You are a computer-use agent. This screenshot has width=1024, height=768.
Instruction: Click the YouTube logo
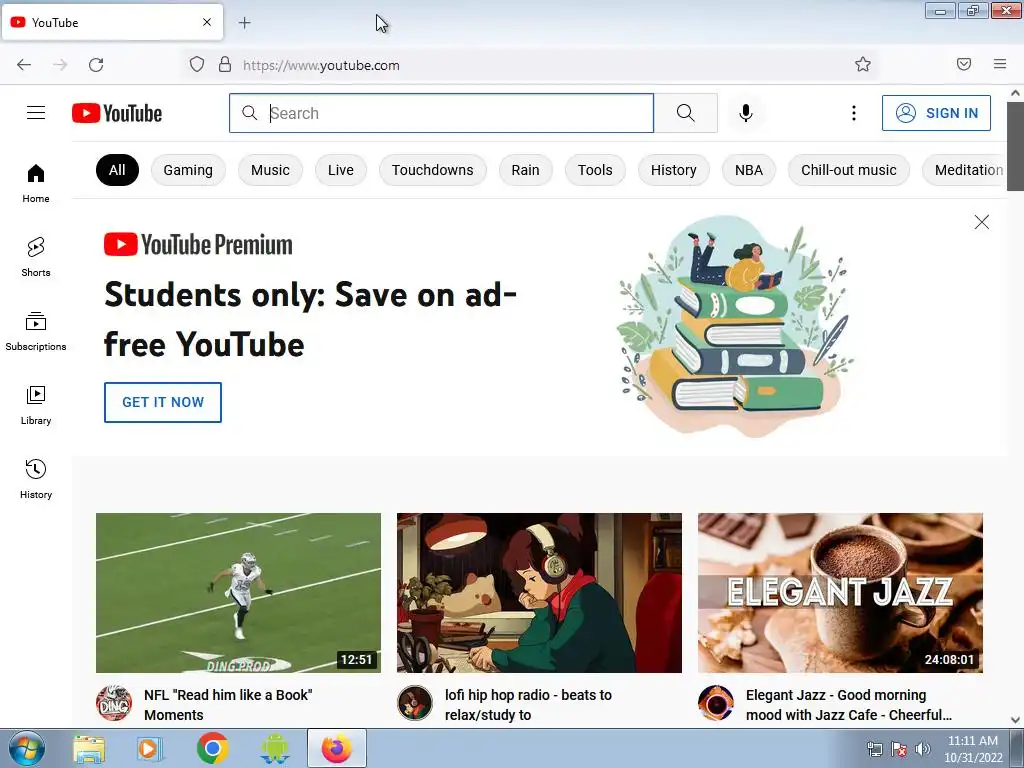(x=117, y=113)
